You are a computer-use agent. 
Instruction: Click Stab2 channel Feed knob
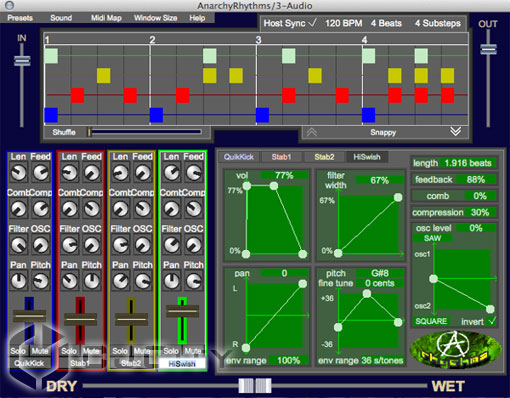[143, 173]
